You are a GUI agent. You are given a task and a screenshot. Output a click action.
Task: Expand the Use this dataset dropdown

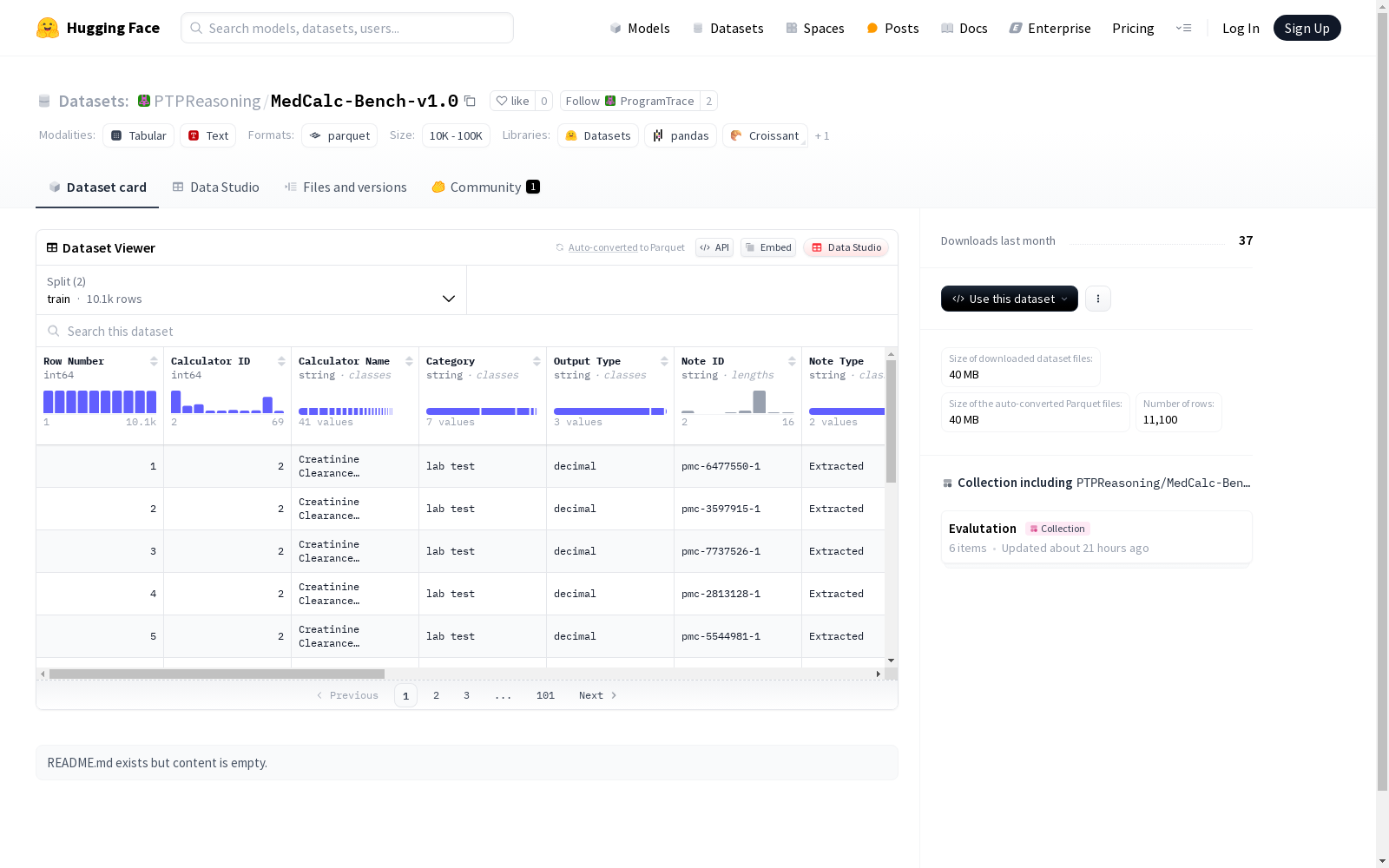point(1010,299)
